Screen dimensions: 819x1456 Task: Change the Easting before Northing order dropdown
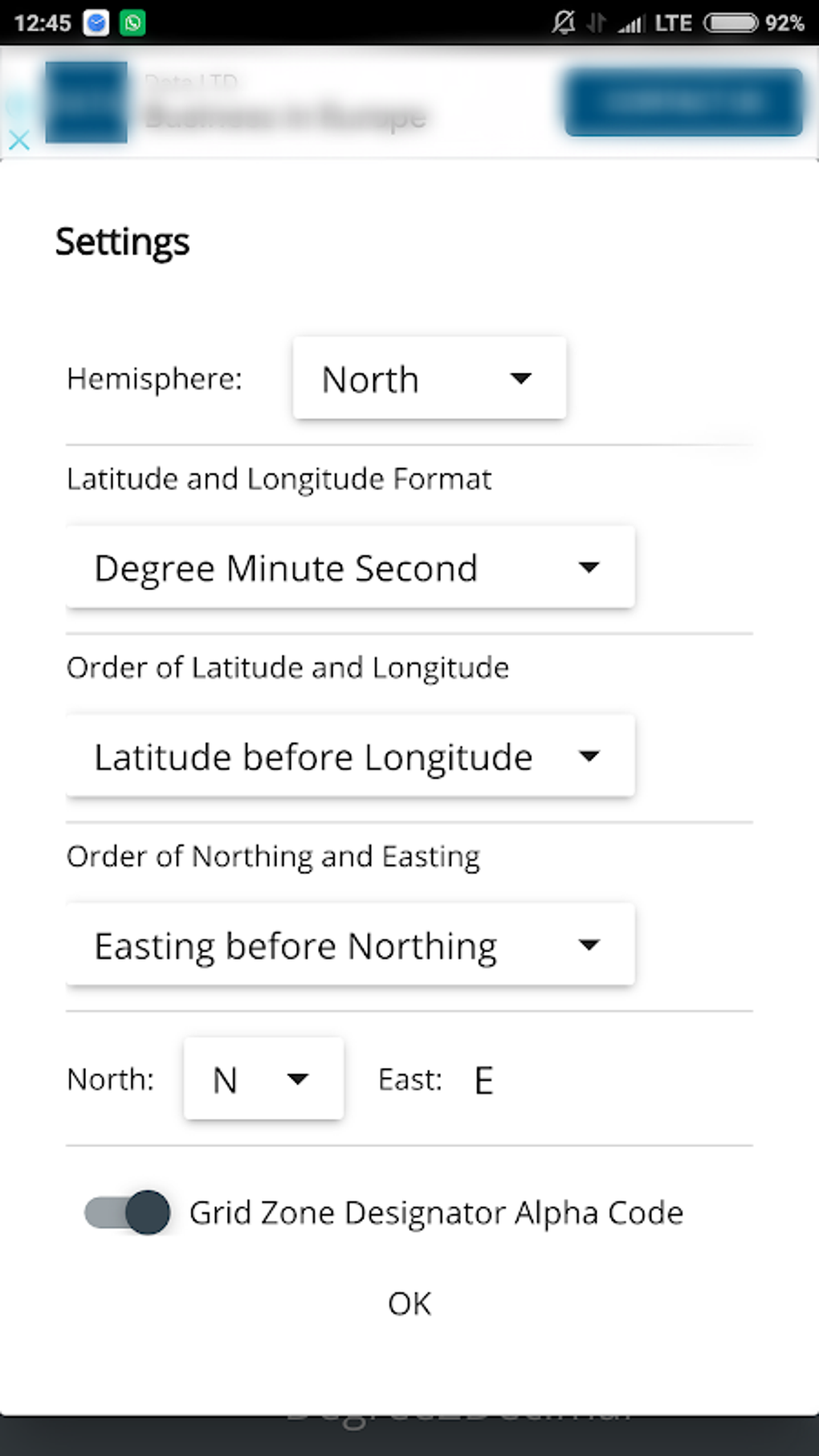(x=350, y=944)
